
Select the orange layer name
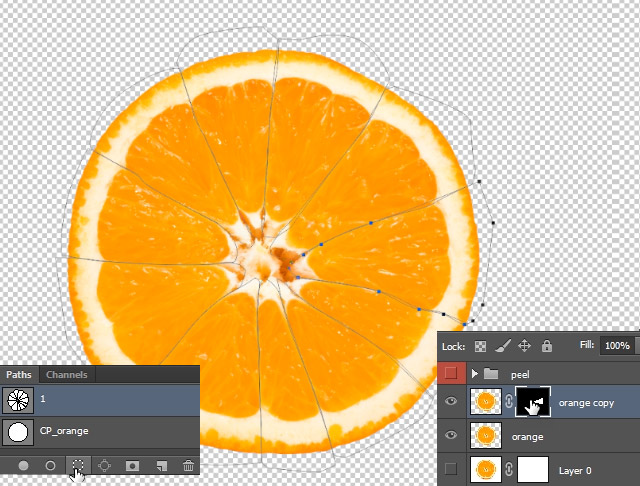tap(527, 437)
